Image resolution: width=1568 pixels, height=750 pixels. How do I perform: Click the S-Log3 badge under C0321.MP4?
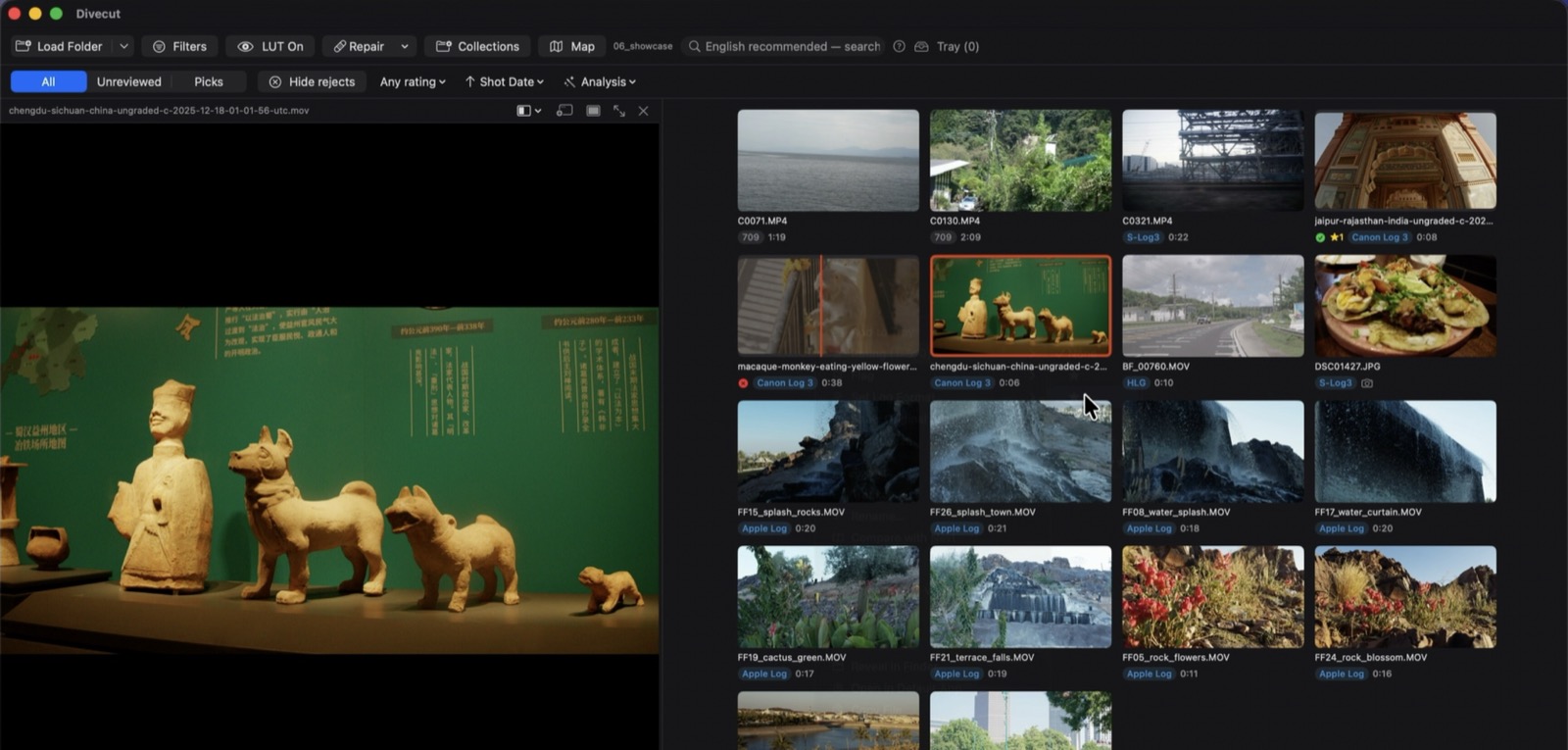1143,237
